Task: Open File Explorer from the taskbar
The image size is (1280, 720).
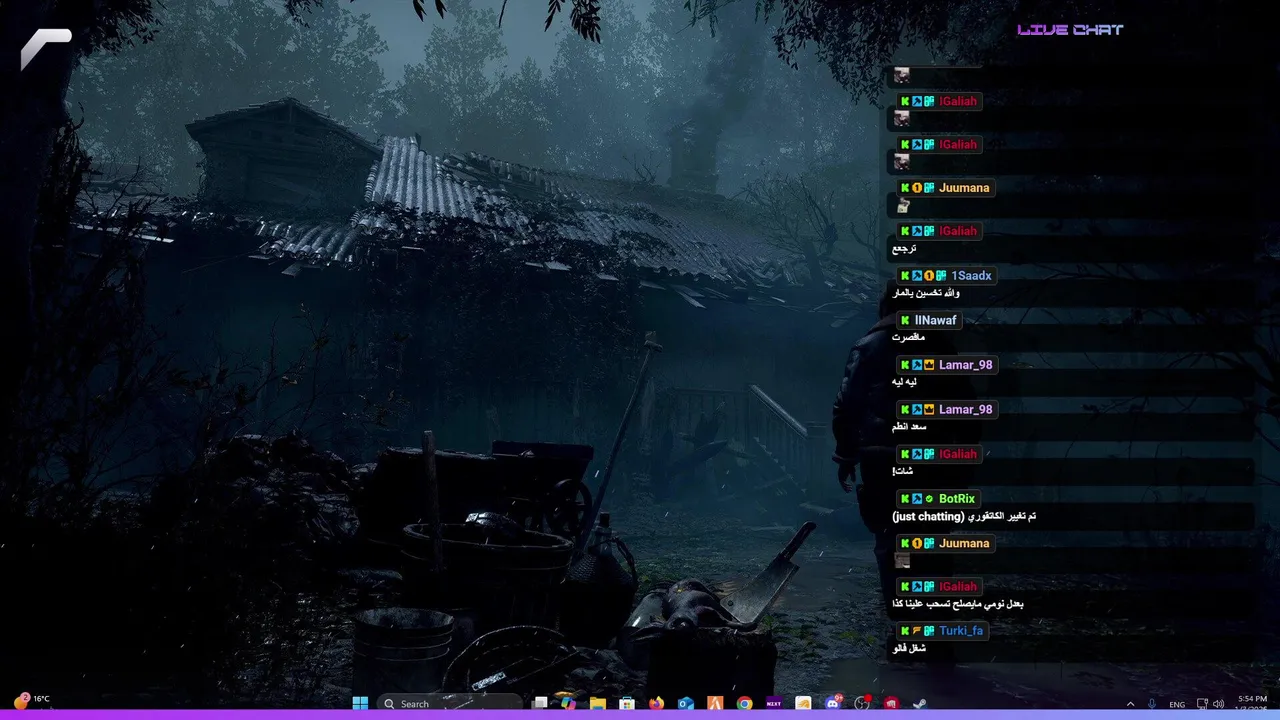Action: (598, 703)
